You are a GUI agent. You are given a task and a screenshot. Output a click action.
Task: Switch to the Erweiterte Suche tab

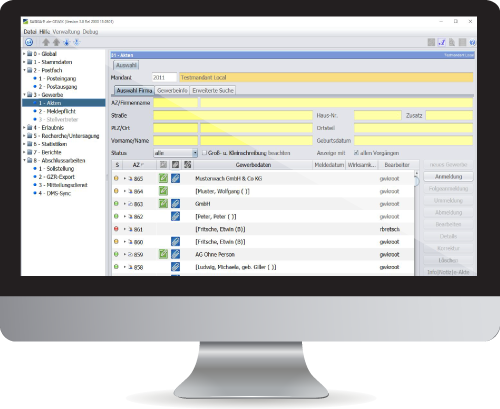click(x=213, y=90)
